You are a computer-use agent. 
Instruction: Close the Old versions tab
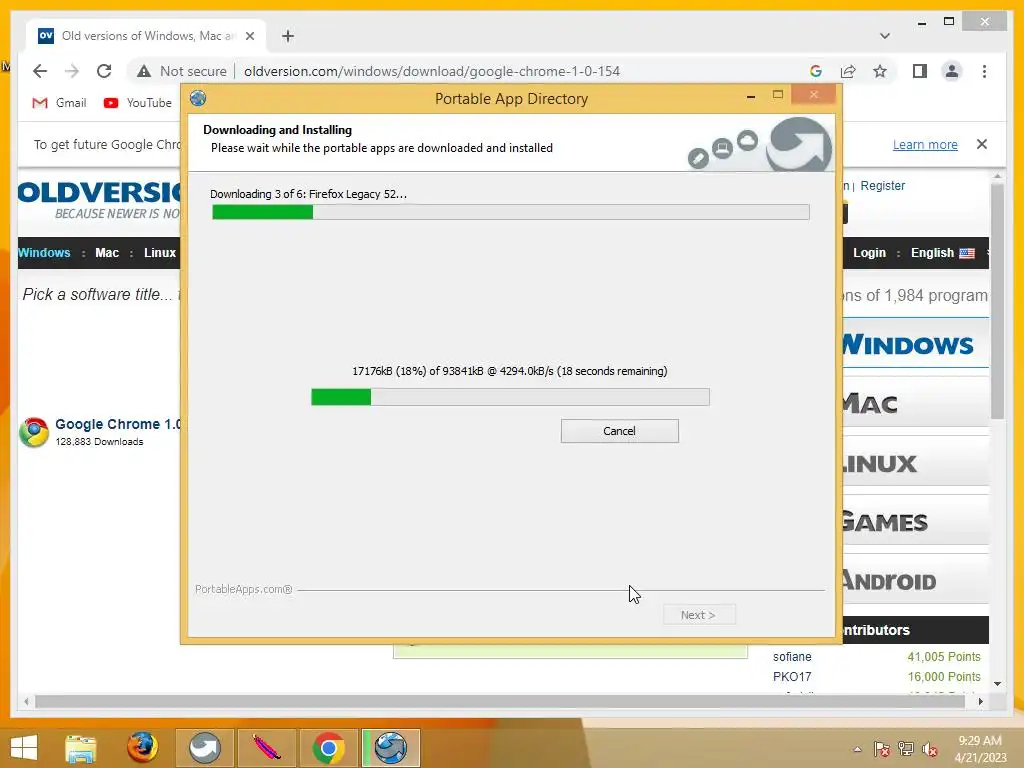[249, 36]
